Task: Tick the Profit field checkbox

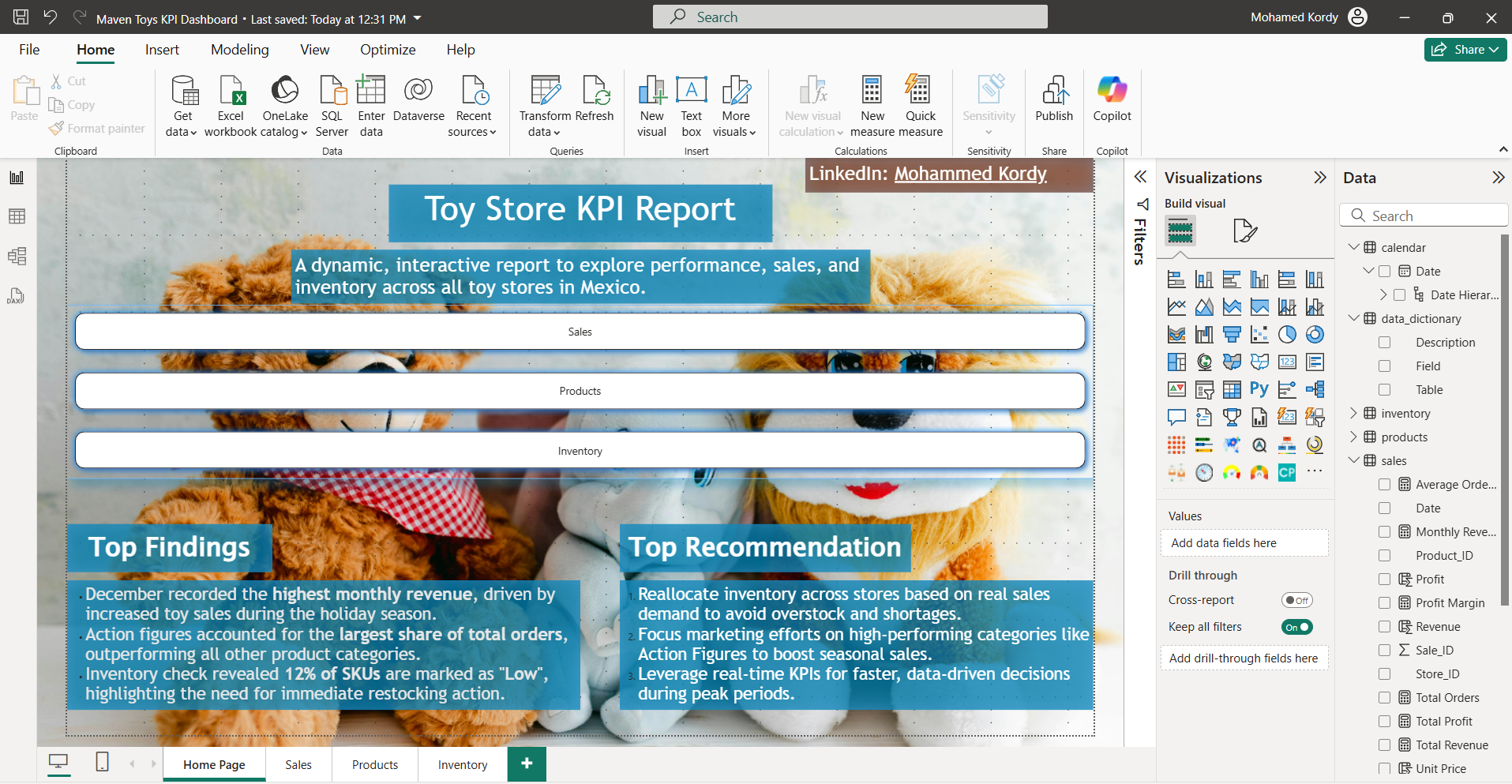Action: [1384, 580]
